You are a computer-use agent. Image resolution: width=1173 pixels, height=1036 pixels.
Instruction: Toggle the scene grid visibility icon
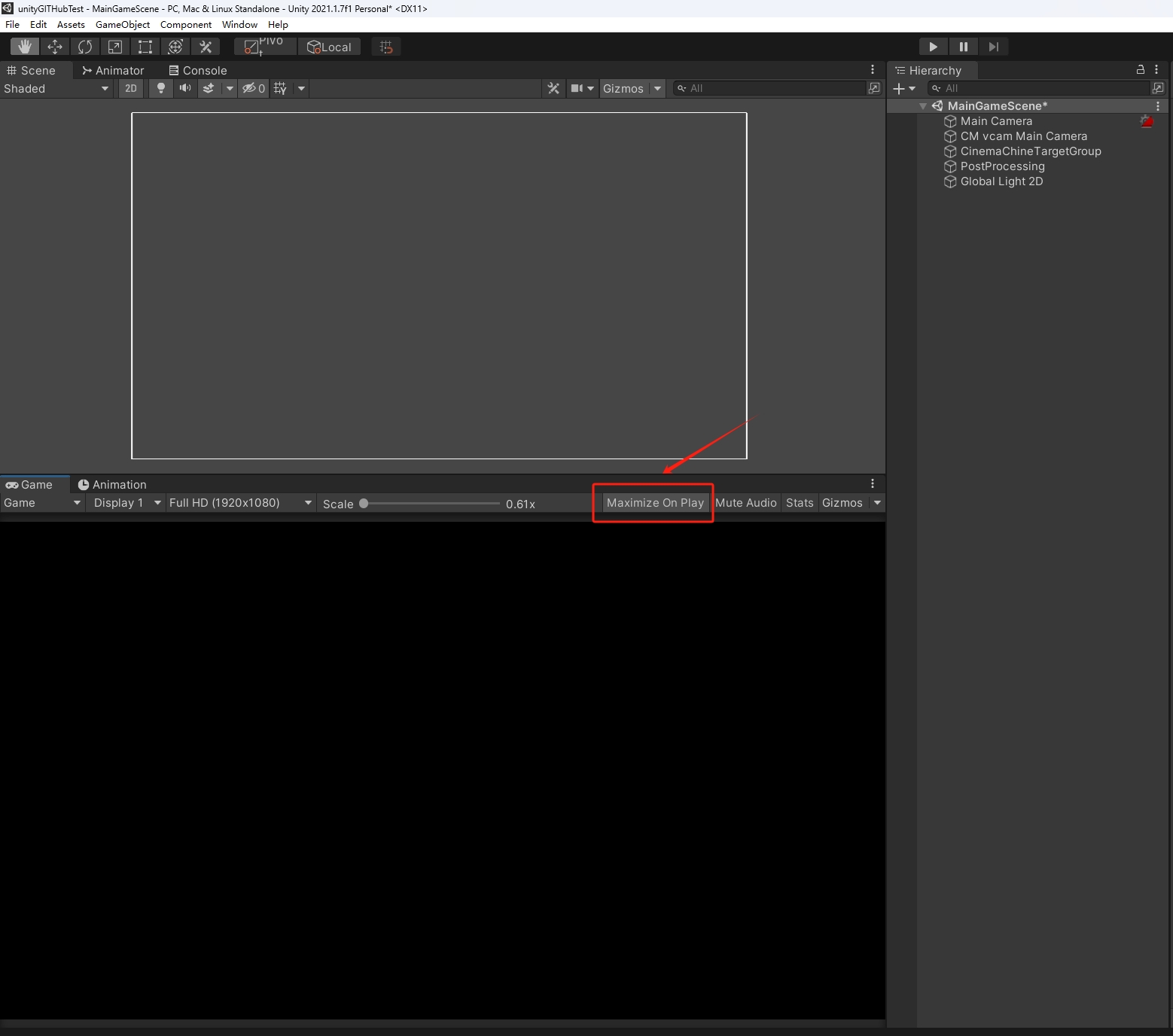tap(280, 88)
